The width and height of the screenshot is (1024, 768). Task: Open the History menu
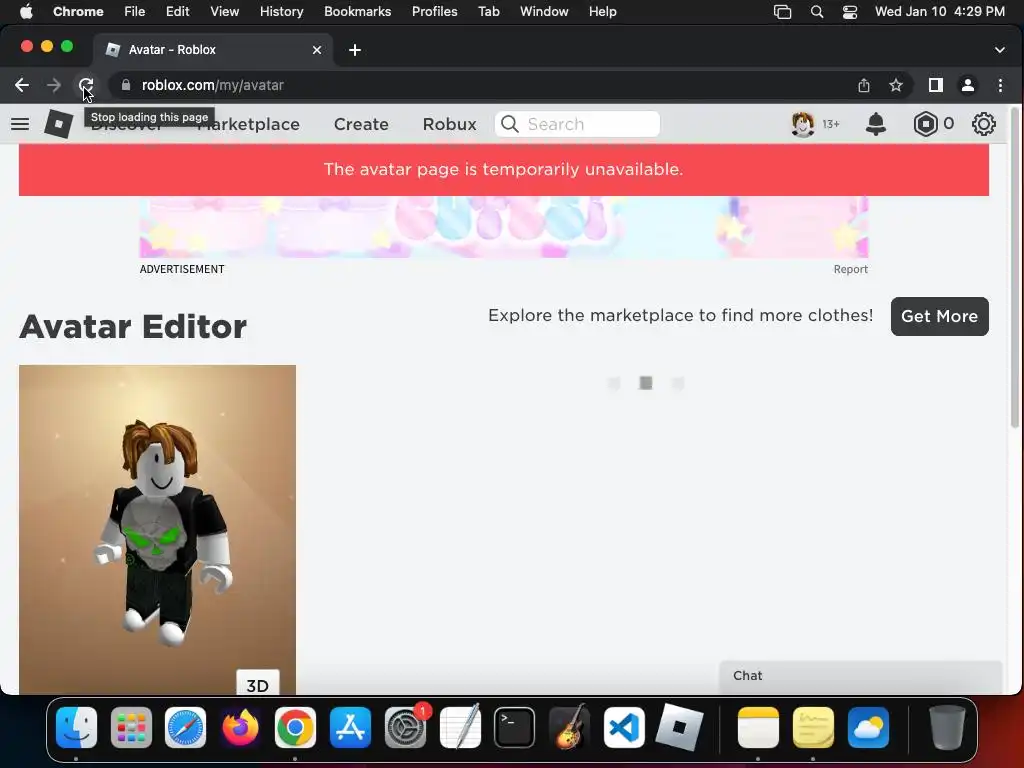(x=281, y=11)
